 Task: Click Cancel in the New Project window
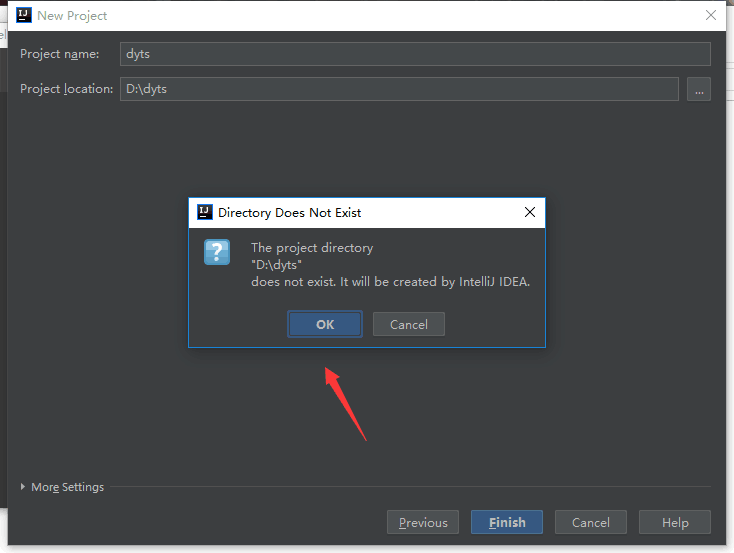[x=591, y=523]
